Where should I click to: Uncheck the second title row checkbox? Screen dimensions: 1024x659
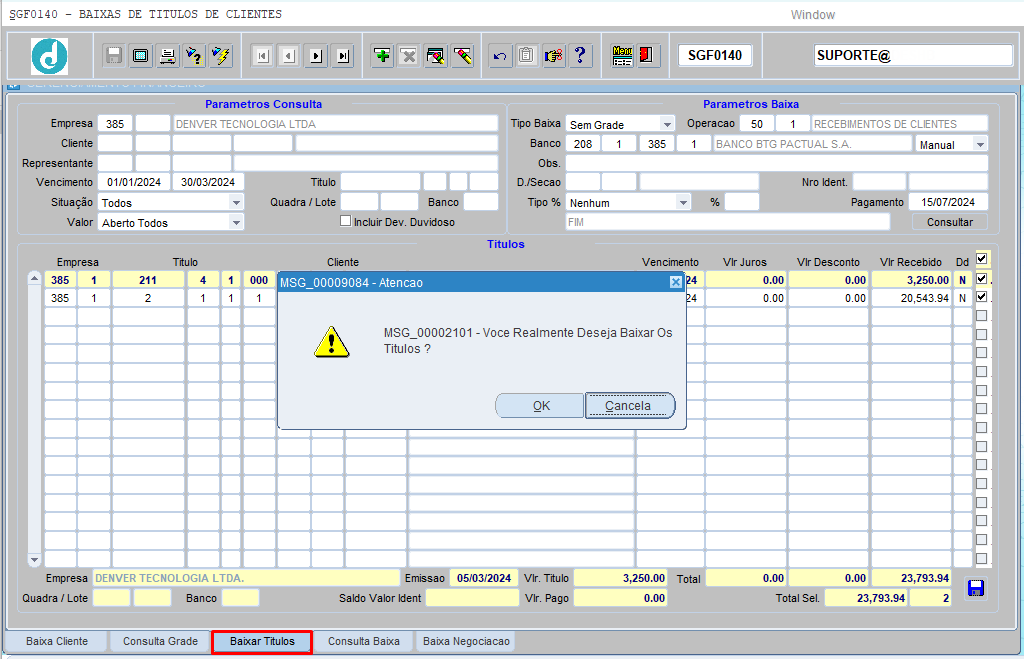981,297
